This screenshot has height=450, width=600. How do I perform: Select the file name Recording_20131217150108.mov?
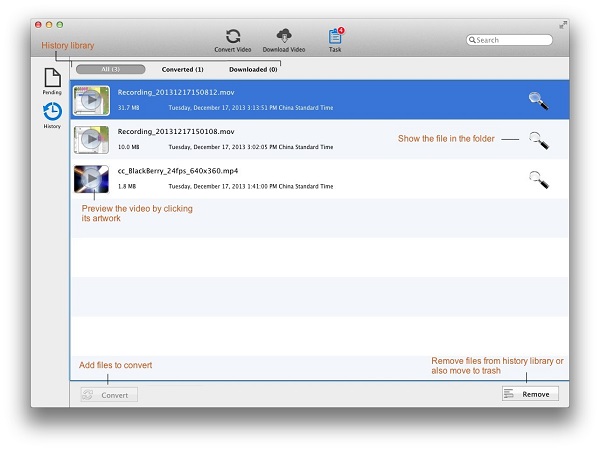point(176,132)
